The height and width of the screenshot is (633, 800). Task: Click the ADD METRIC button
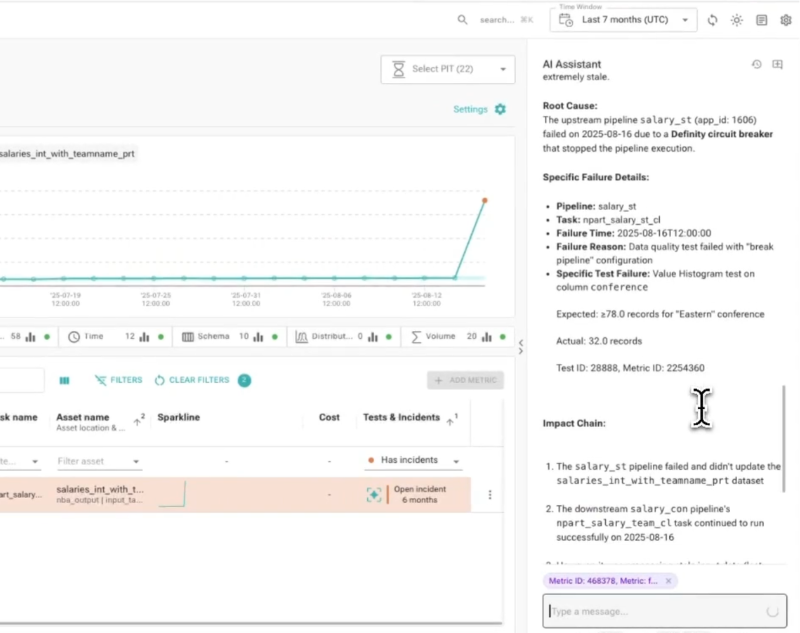tap(465, 380)
